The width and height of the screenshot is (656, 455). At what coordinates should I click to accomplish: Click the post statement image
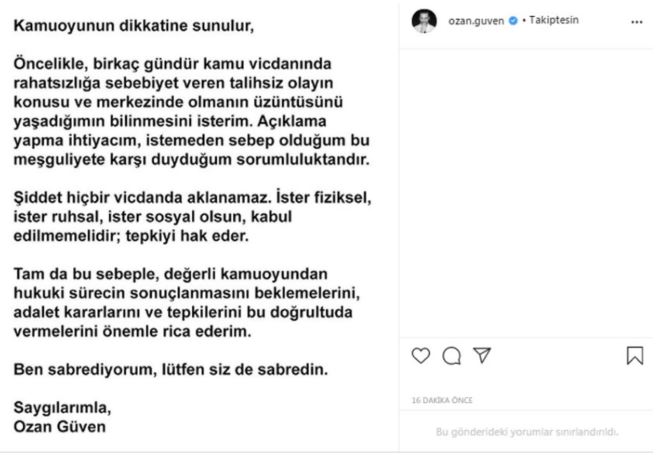[199, 226]
